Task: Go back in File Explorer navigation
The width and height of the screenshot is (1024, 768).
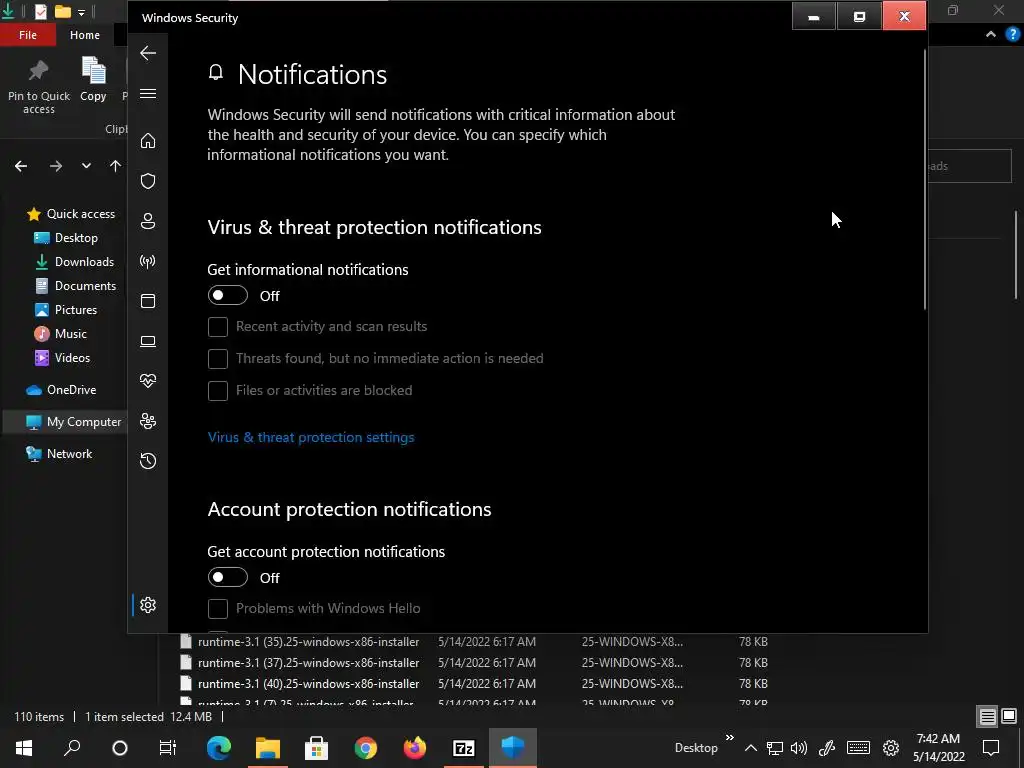Action: click(21, 166)
